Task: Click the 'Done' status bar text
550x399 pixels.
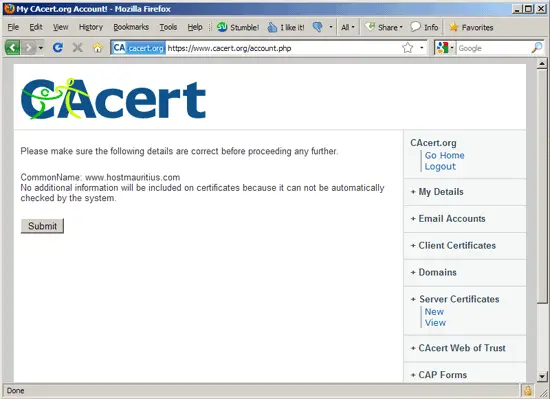Action: pyautogui.click(x=15, y=391)
